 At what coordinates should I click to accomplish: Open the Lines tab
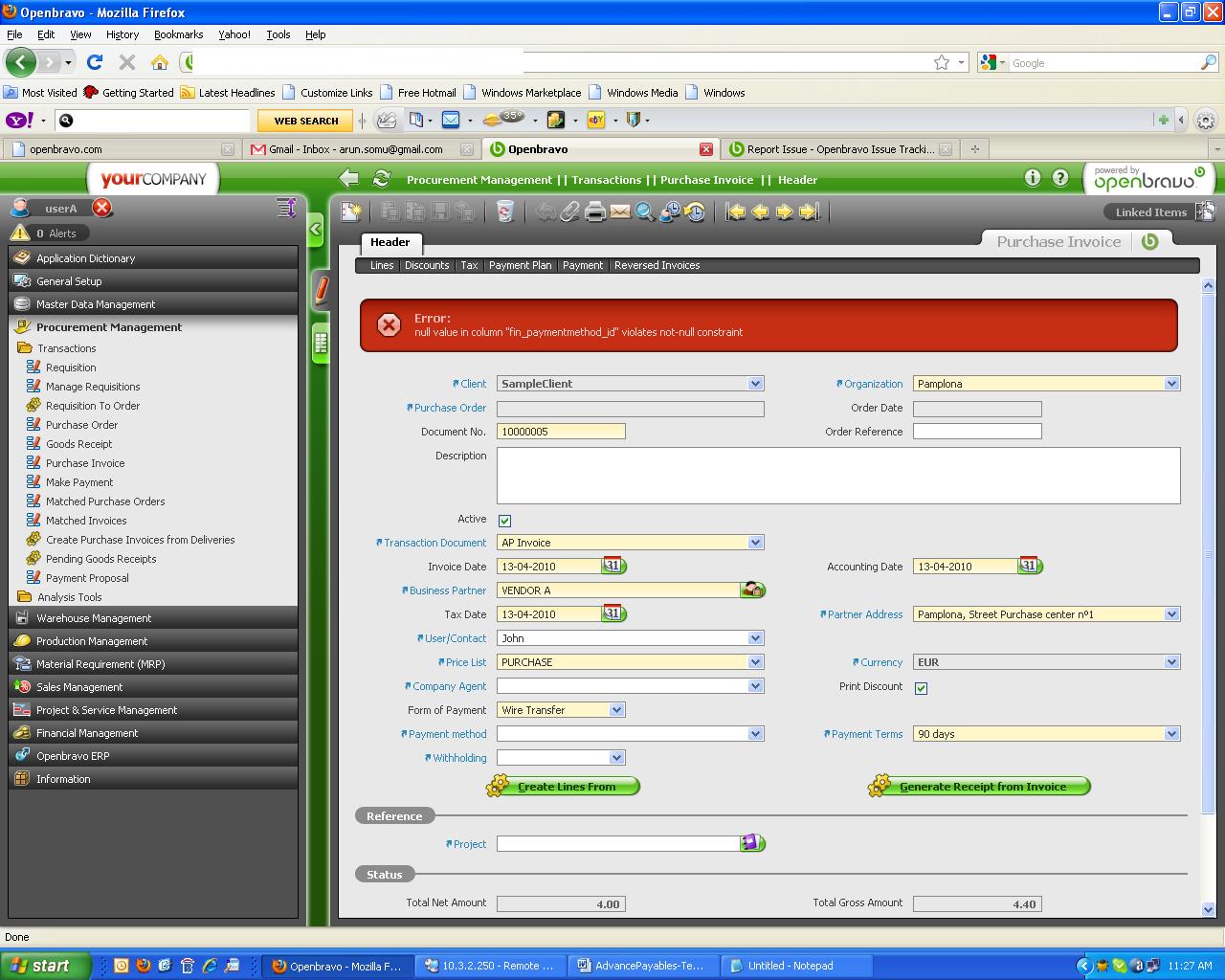382,265
